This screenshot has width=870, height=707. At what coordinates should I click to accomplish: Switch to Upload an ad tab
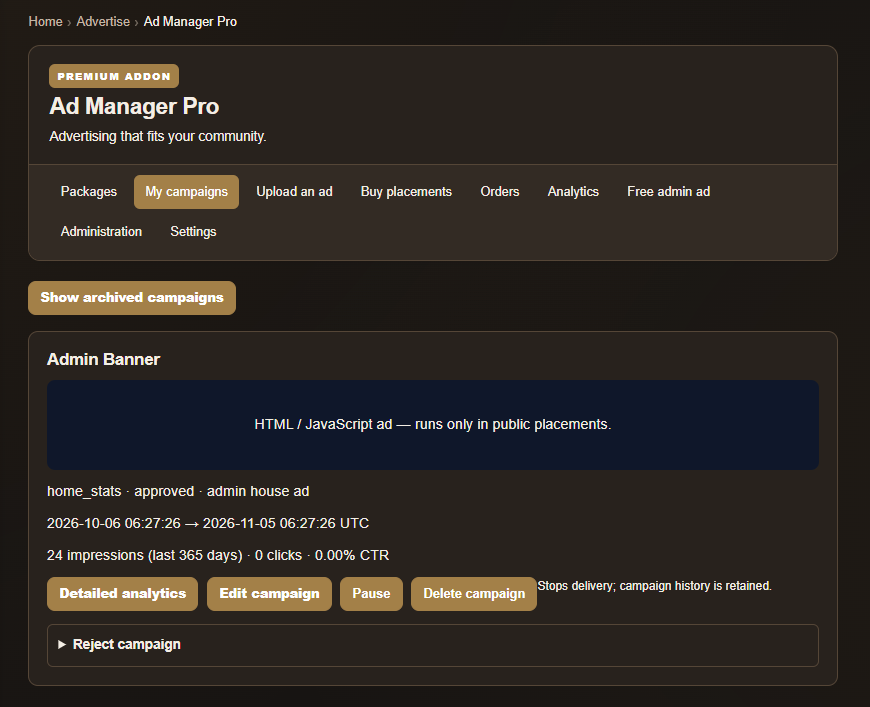click(294, 192)
